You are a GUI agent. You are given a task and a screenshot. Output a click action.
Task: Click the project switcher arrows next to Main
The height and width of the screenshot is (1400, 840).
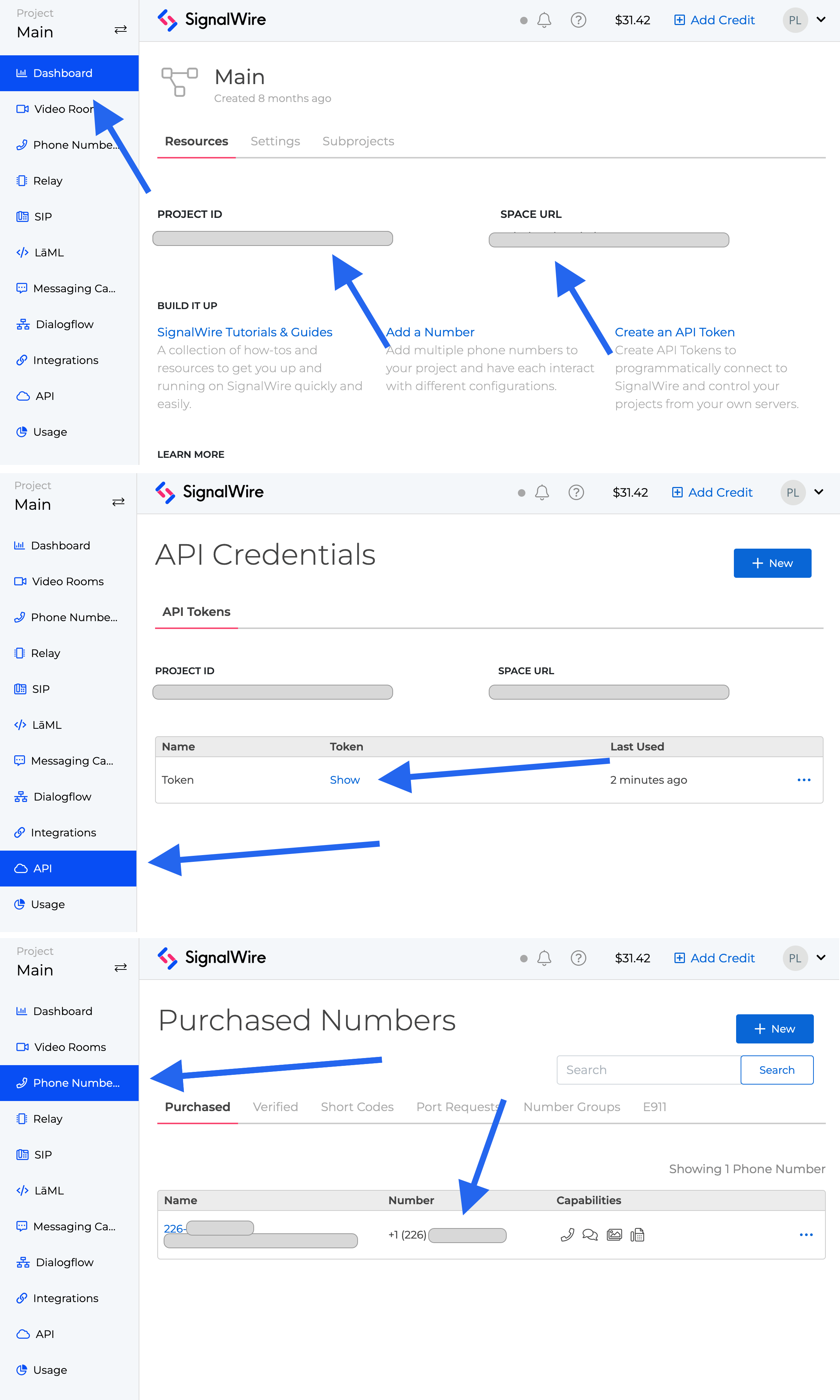click(120, 29)
